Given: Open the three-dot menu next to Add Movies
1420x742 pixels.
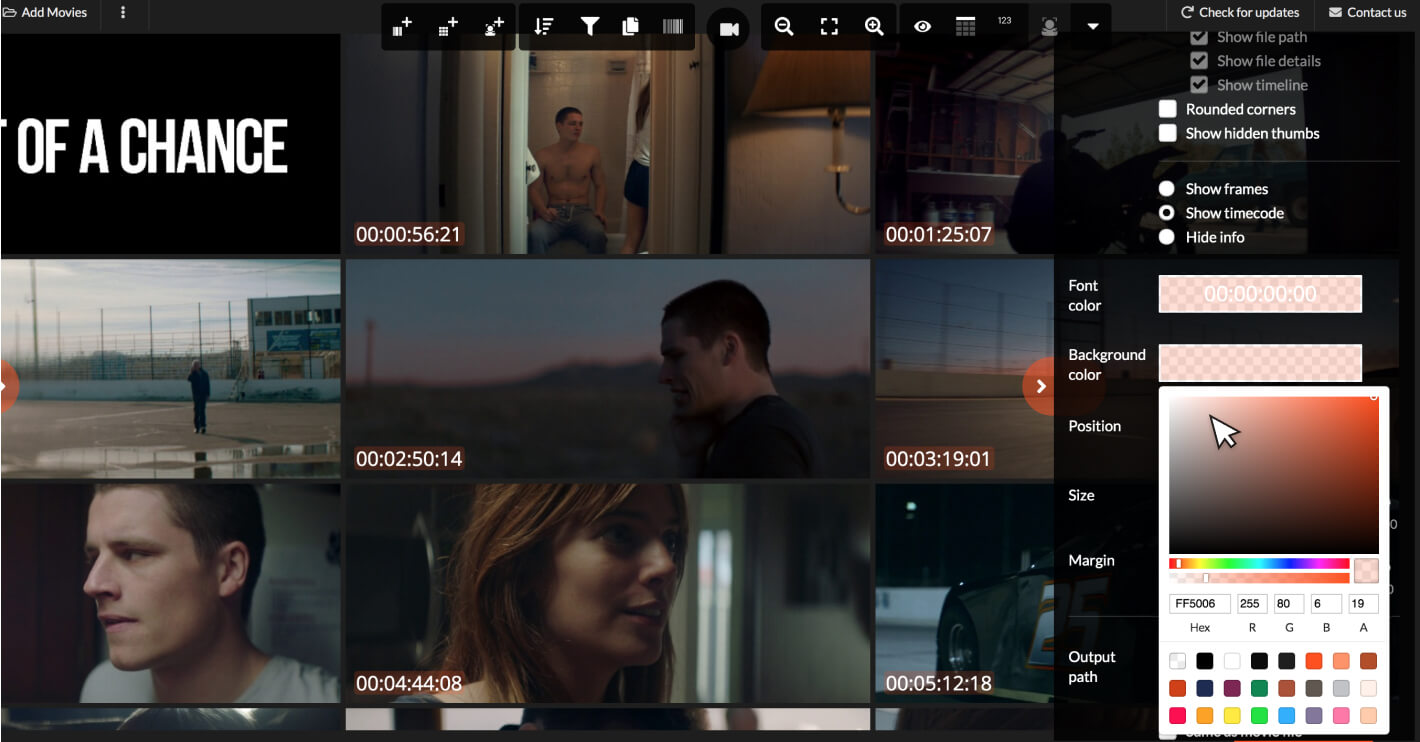Looking at the screenshot, I should click(x=123, y=12).
